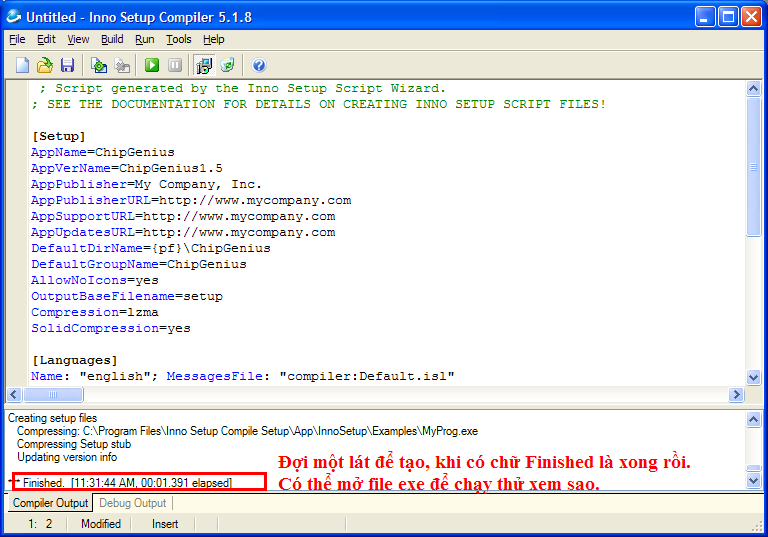
Task: Click the green Run button icon
Action: [x=152, y=65]
